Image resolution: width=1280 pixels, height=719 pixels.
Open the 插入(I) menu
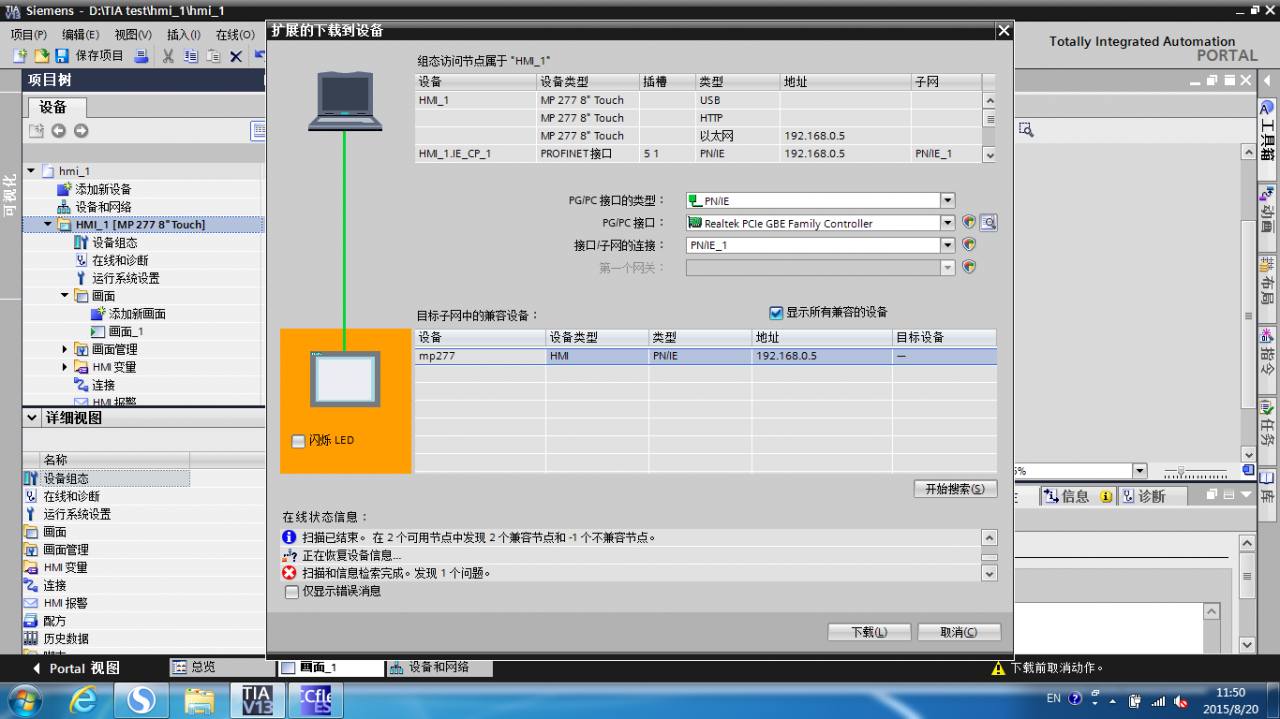tap(184, 34)
